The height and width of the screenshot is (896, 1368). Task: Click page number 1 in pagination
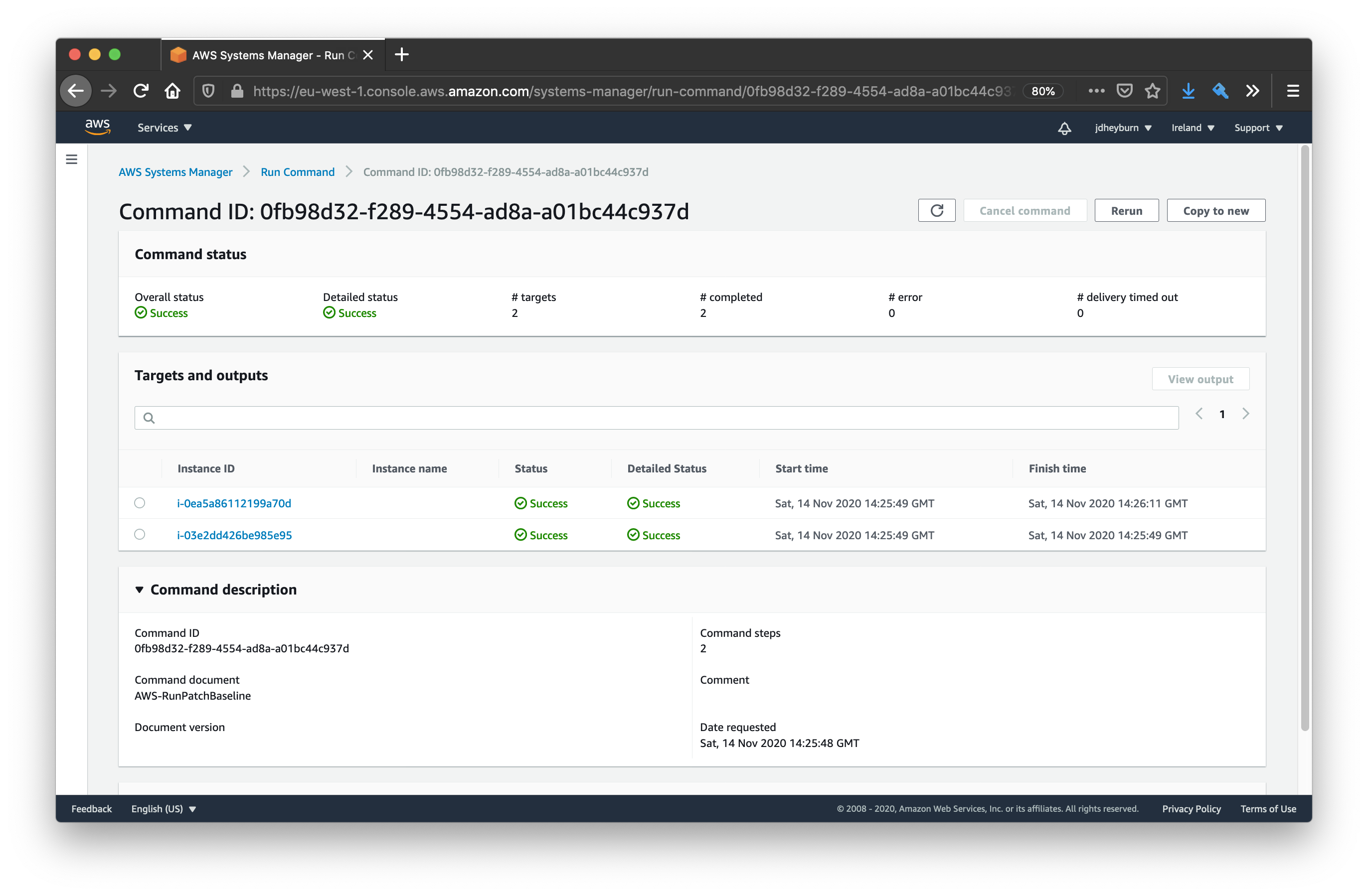[x=1222, y=415]
